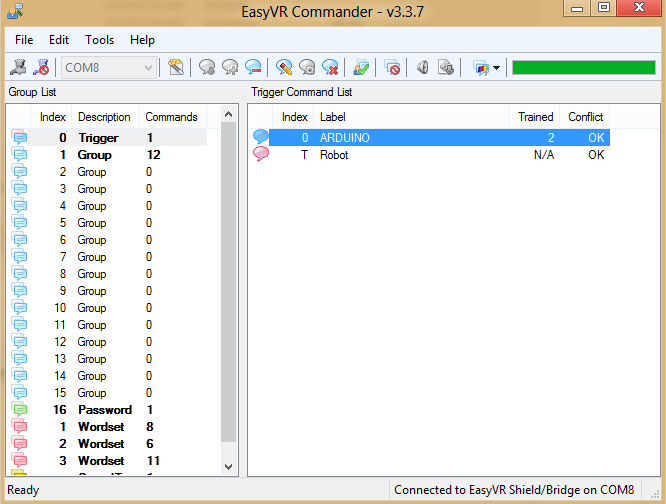The image size is (666, 504).
Task: Click the pink bubble icon beside Robot
Action: pos(261,154)
